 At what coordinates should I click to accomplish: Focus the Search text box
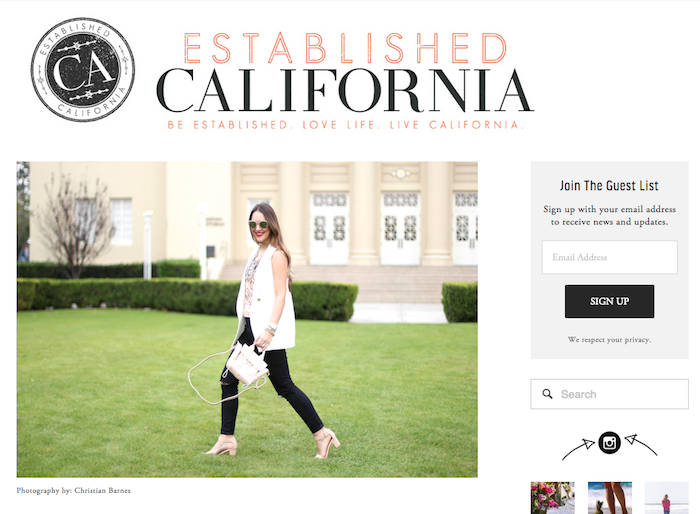click(609, 394)
